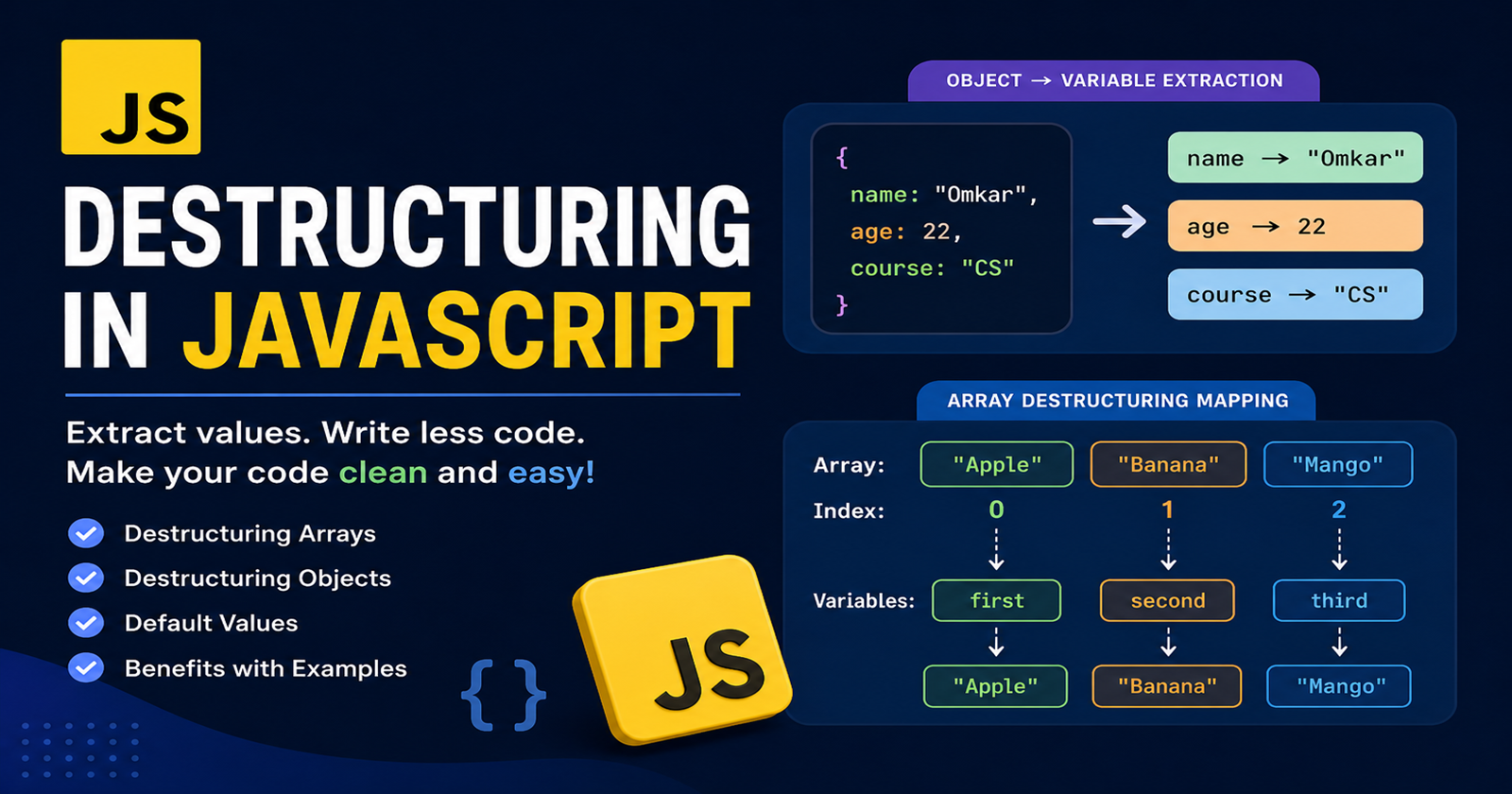Click the closing curly brace in the code box
The width and height of the screenshot is (1512, 794).
coord(842,304)
